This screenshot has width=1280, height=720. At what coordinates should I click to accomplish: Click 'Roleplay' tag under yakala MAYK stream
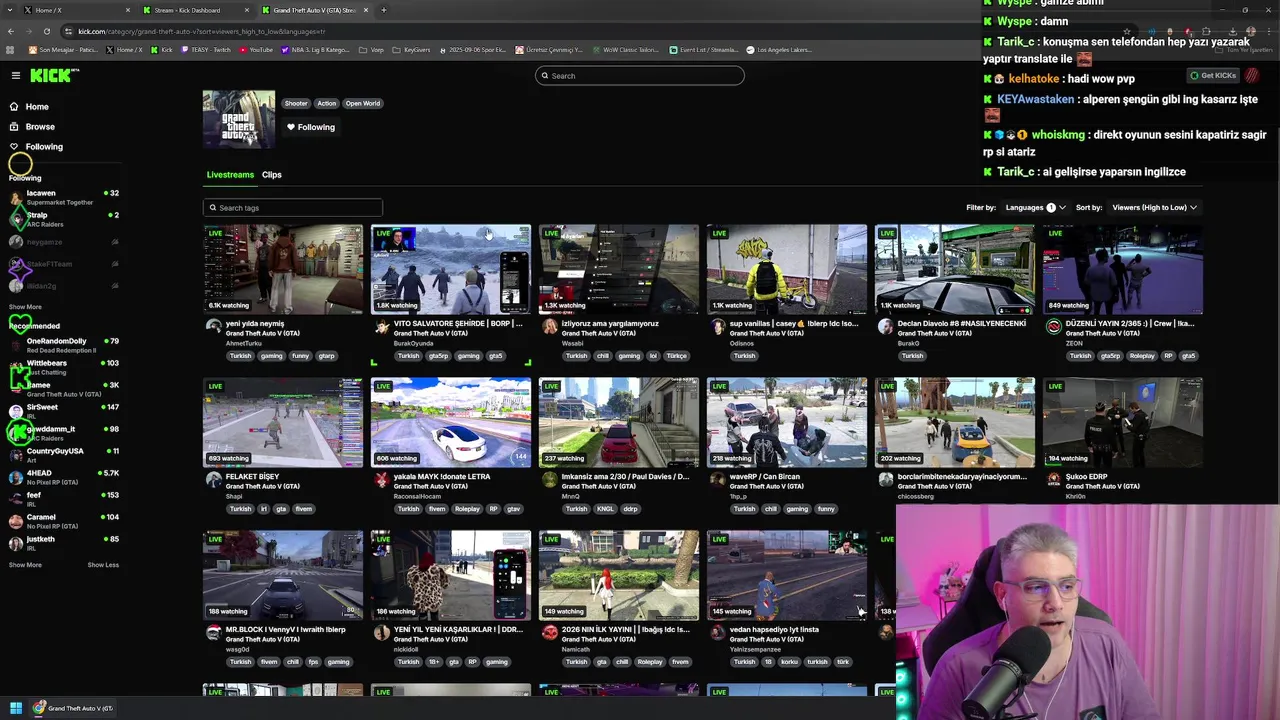click(x=467, y=509)
